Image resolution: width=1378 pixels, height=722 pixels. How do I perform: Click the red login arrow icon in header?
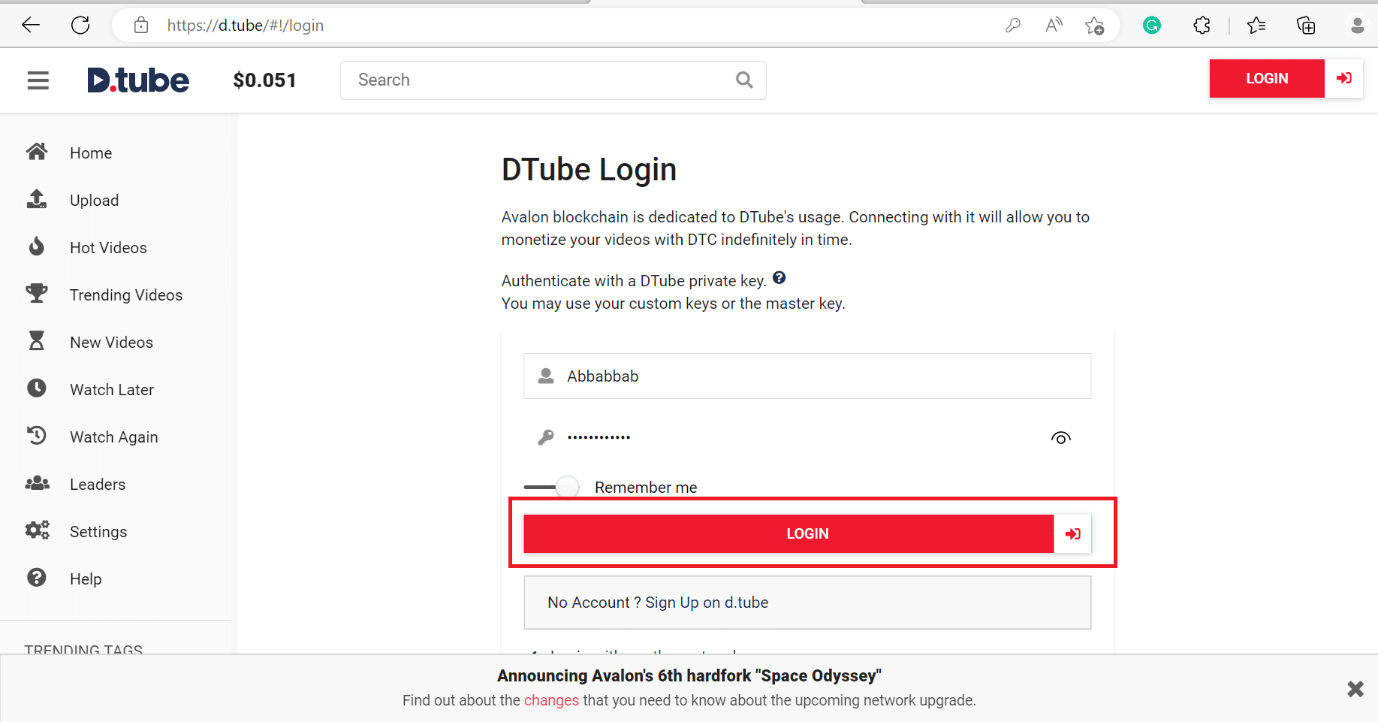pyautogui.click(x=1344, y=78)
